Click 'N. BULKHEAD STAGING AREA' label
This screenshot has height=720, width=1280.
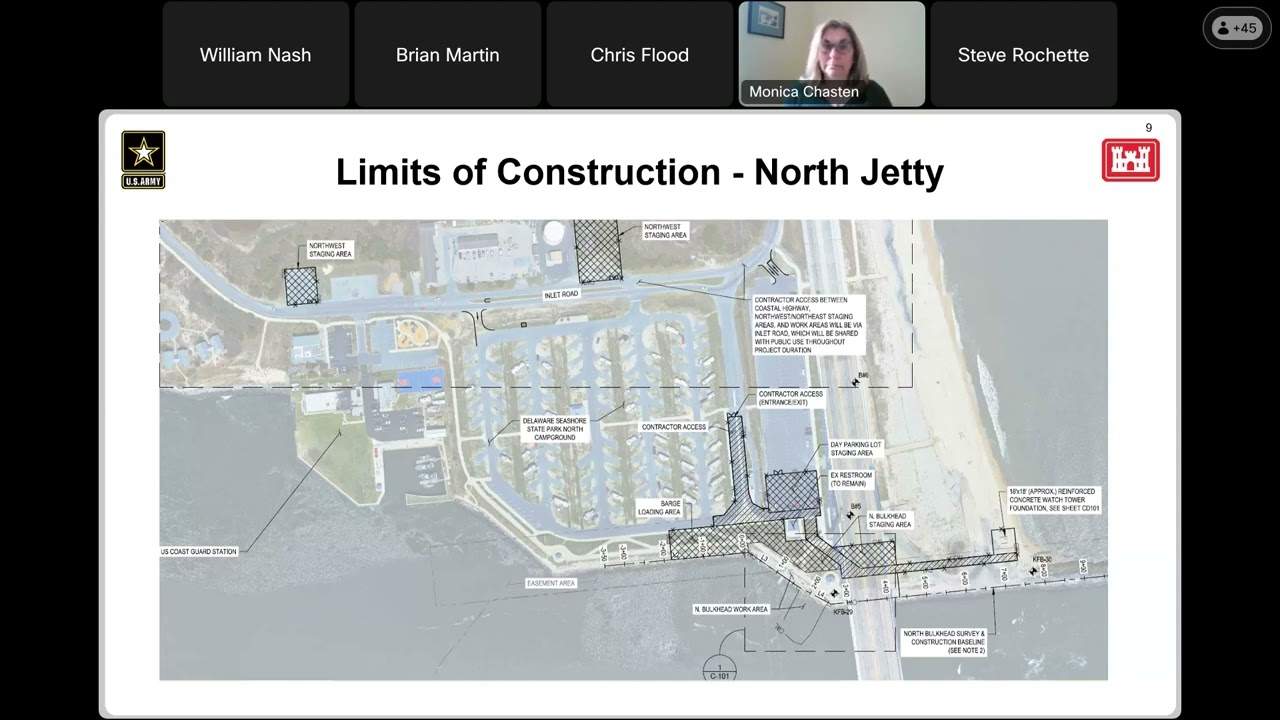888,520
